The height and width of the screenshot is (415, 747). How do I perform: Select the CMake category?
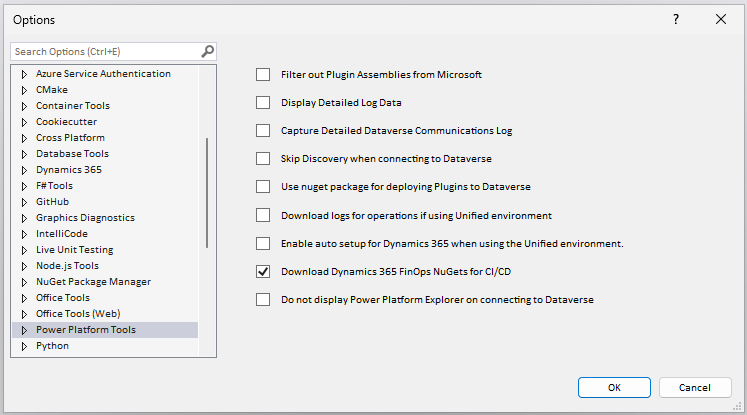pyautogui.click(x=52, y=90)
